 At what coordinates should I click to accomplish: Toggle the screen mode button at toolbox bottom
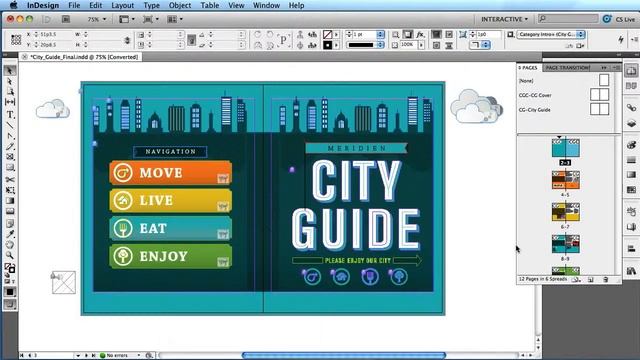coord(10,304)
